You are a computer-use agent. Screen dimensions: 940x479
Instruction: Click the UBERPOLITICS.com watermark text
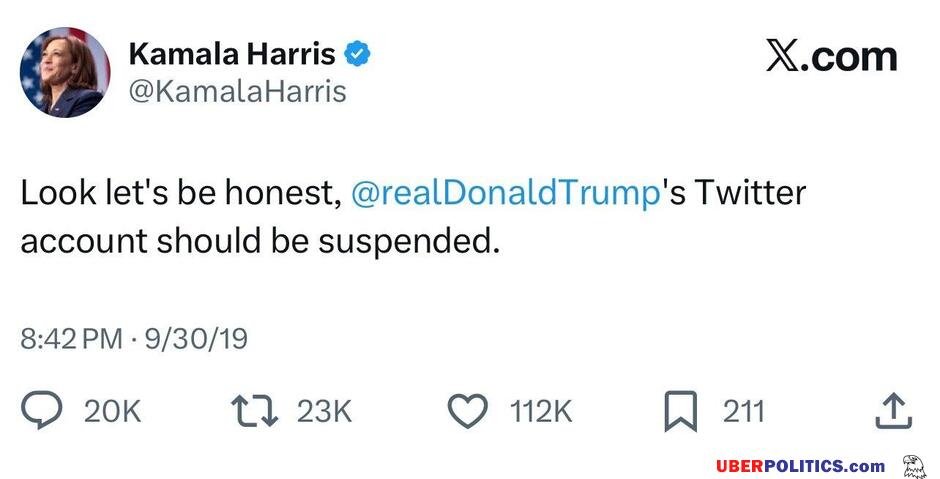pyautogui.click(x=800, y=466)
